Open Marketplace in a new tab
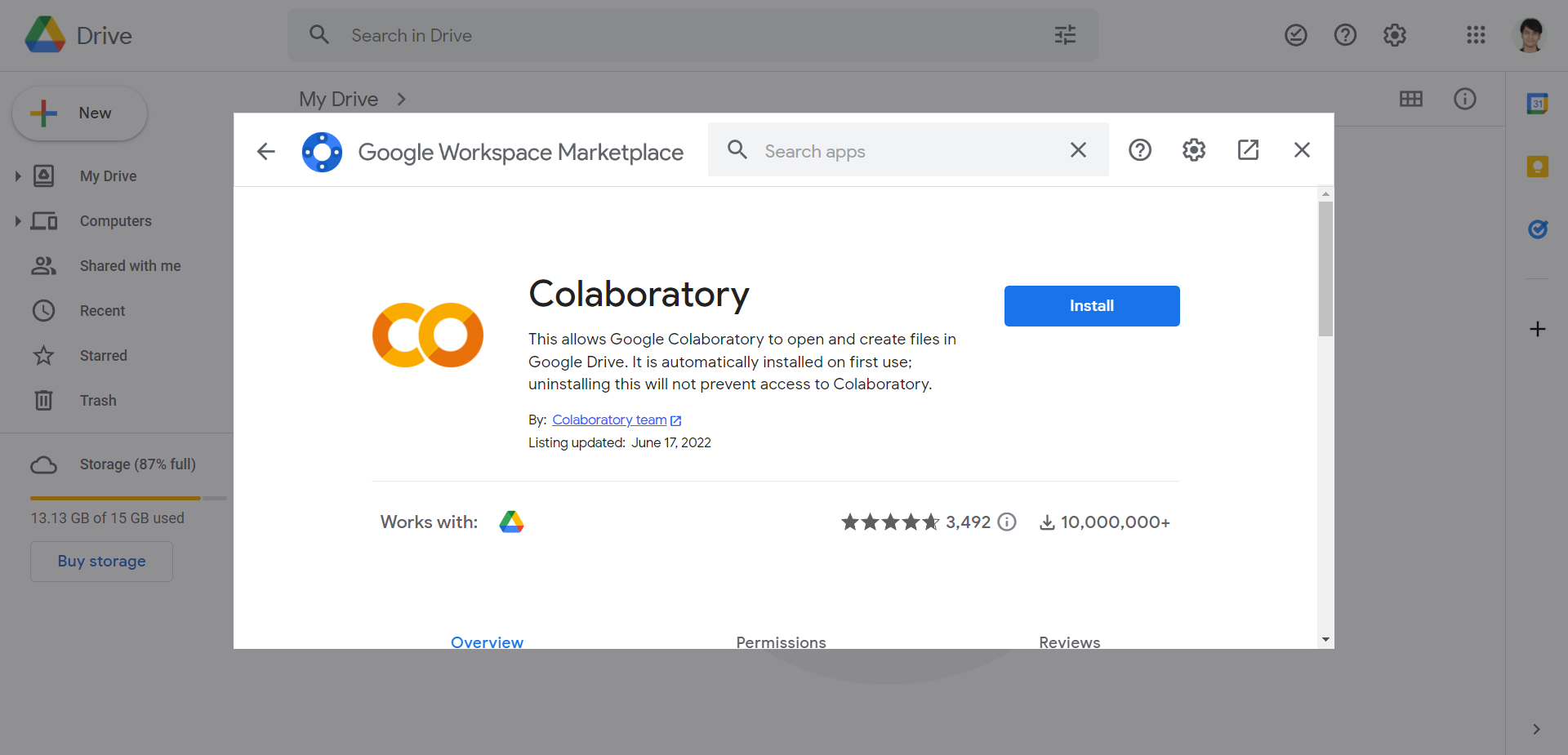Image resolution: width=1568 pixels, height=755 pixels. (1248, 150)
